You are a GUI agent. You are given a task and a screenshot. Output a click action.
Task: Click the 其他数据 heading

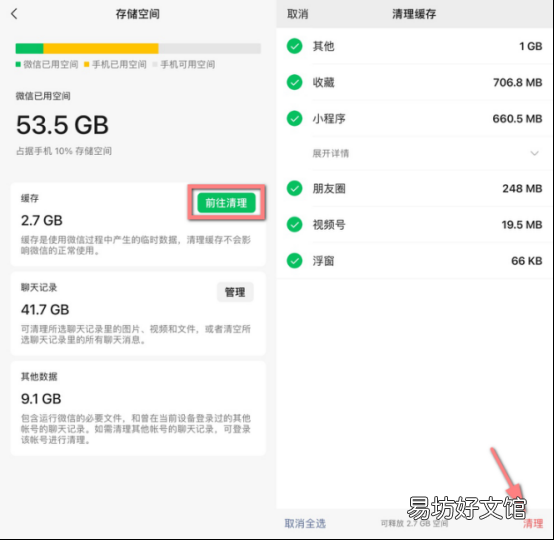pos(39,376)
